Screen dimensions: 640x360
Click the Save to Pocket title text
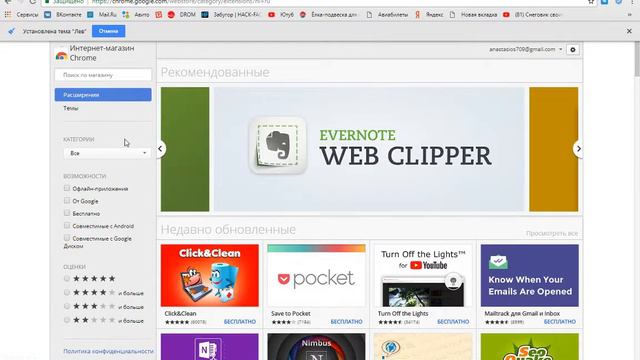tap(291, 313)
